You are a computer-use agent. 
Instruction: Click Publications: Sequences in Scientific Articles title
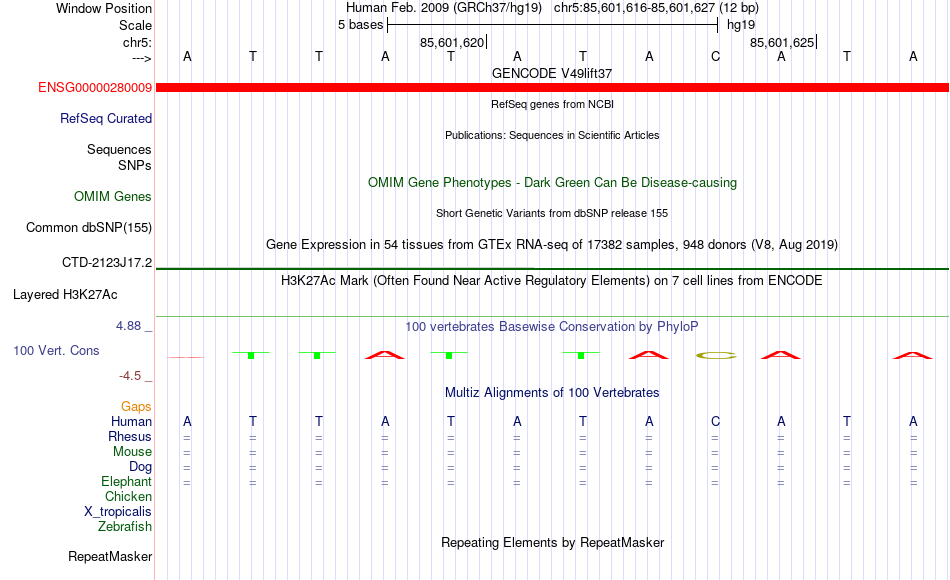[x=552, y=135]
